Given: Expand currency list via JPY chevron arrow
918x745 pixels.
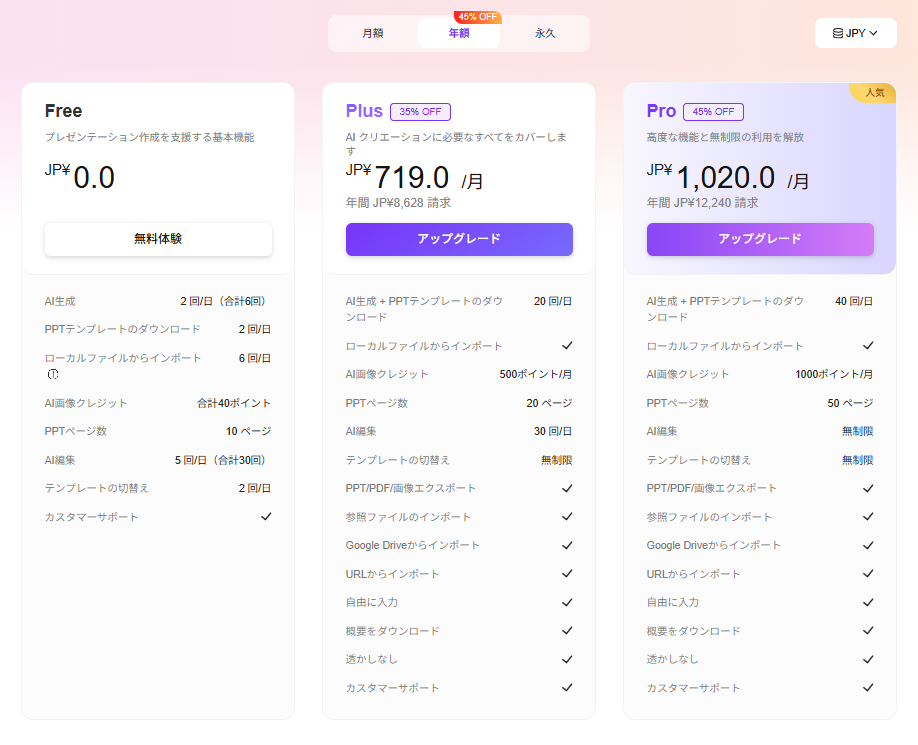Looking at the screenshot, I should tap(874, 33).
